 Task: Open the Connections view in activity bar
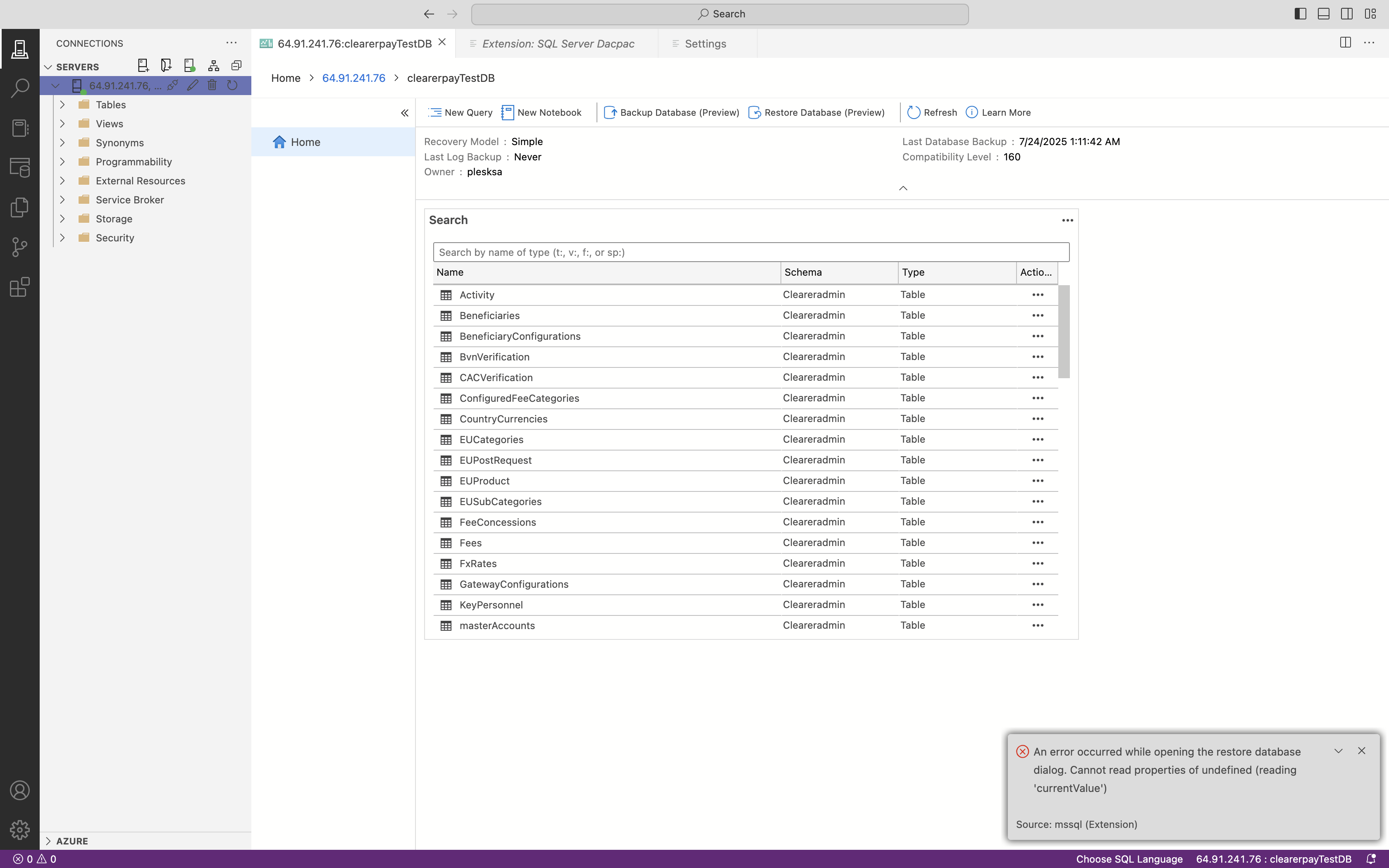tap(19, 49)
